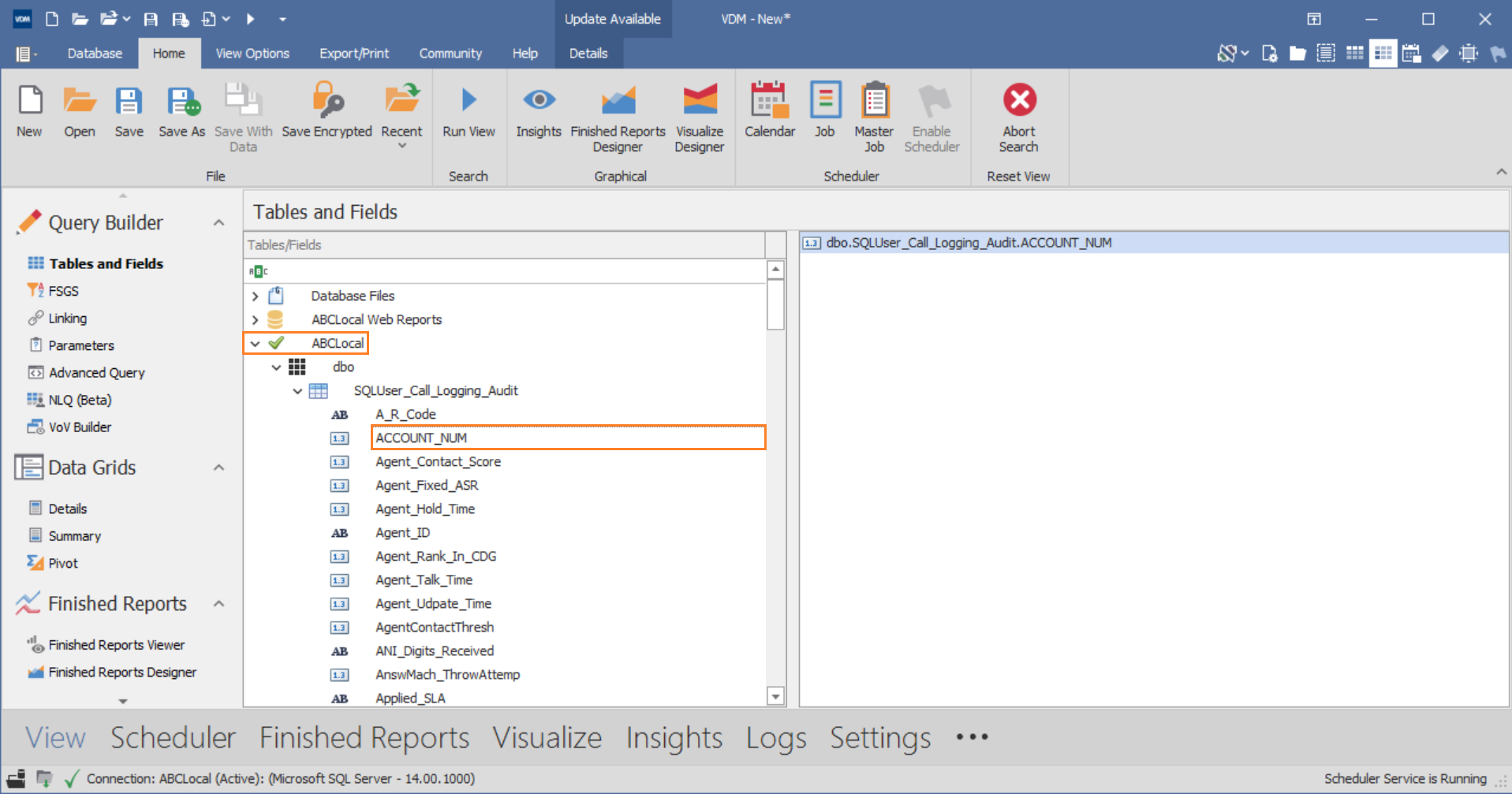
Task: Open the Details ribbon tab
Action: click(x=588, y=54)
